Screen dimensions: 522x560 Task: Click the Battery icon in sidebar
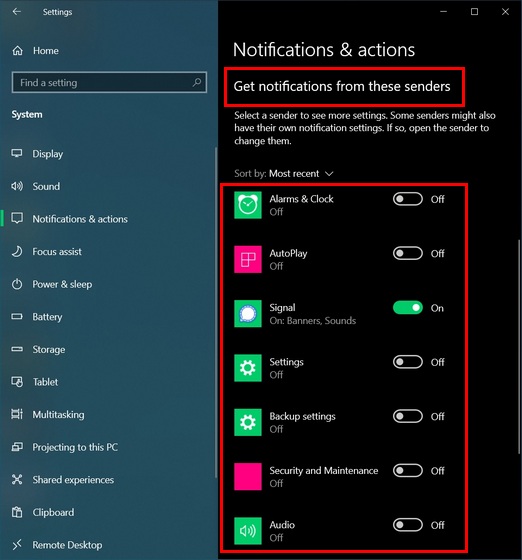[x=17, y=316]
